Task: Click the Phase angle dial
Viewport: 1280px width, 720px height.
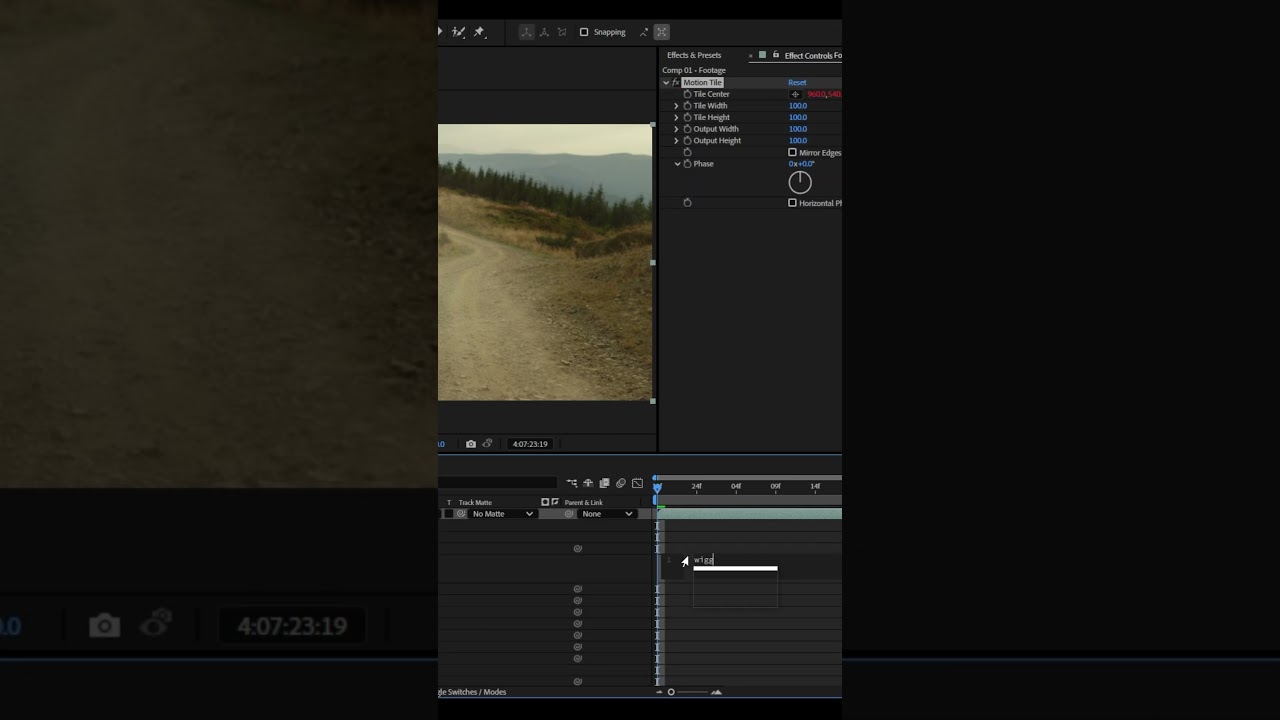Action: [800, 182]
